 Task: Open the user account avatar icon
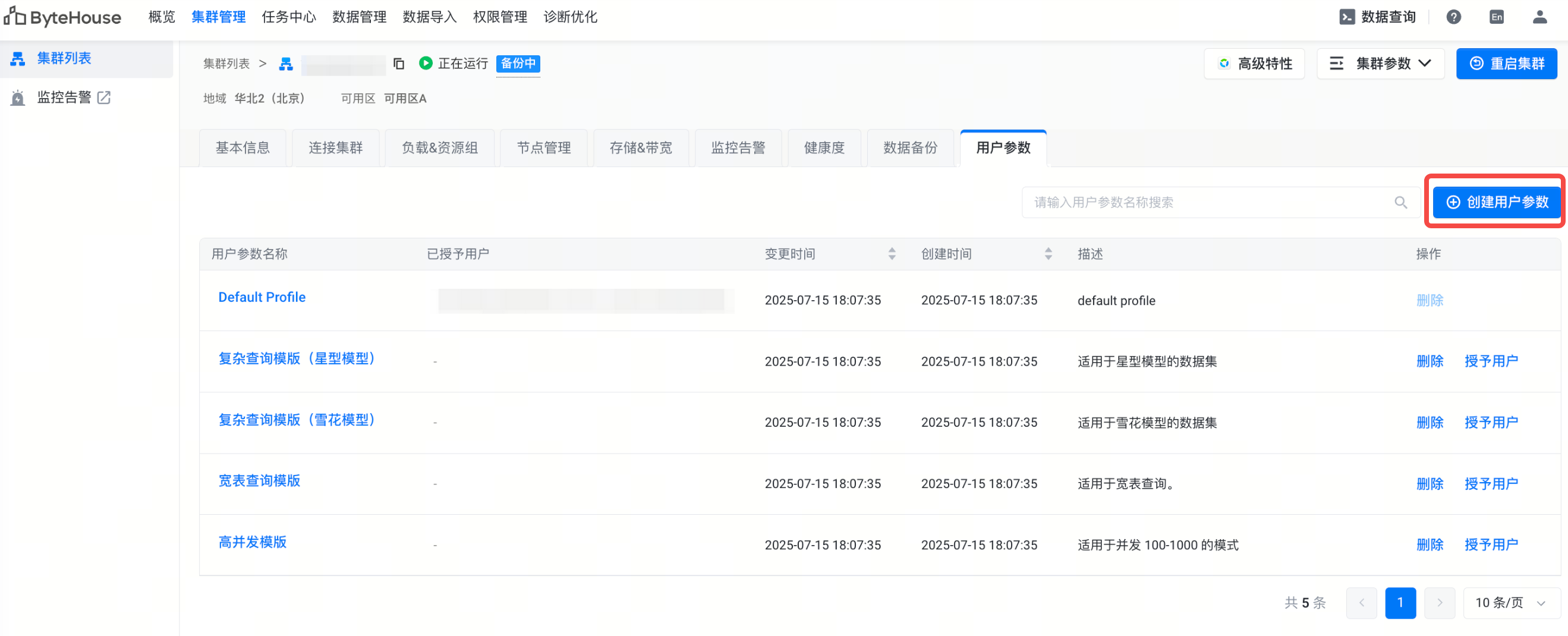pos(1539,17)
